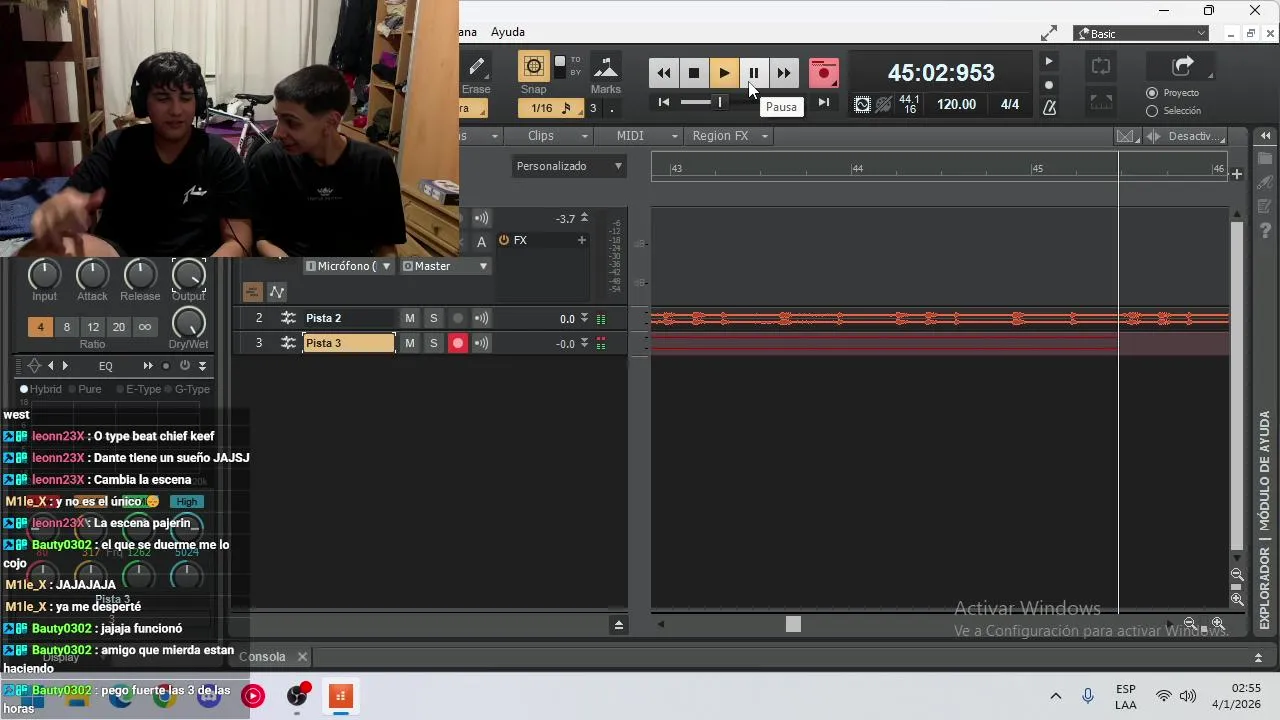Screen dimensions: 1280x720
Task: Open the Master output dropdown
Action: (444, 266)
